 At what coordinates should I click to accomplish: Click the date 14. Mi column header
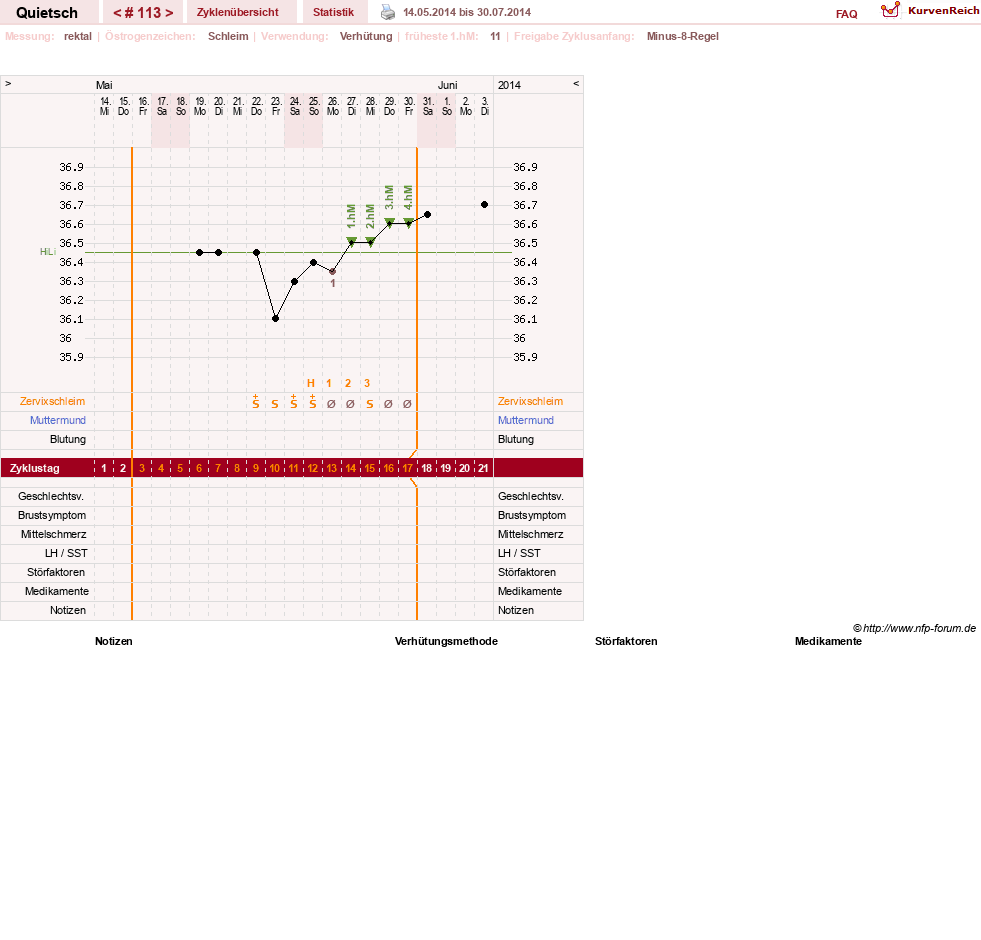pyautogui.click(x=104, y=106)
